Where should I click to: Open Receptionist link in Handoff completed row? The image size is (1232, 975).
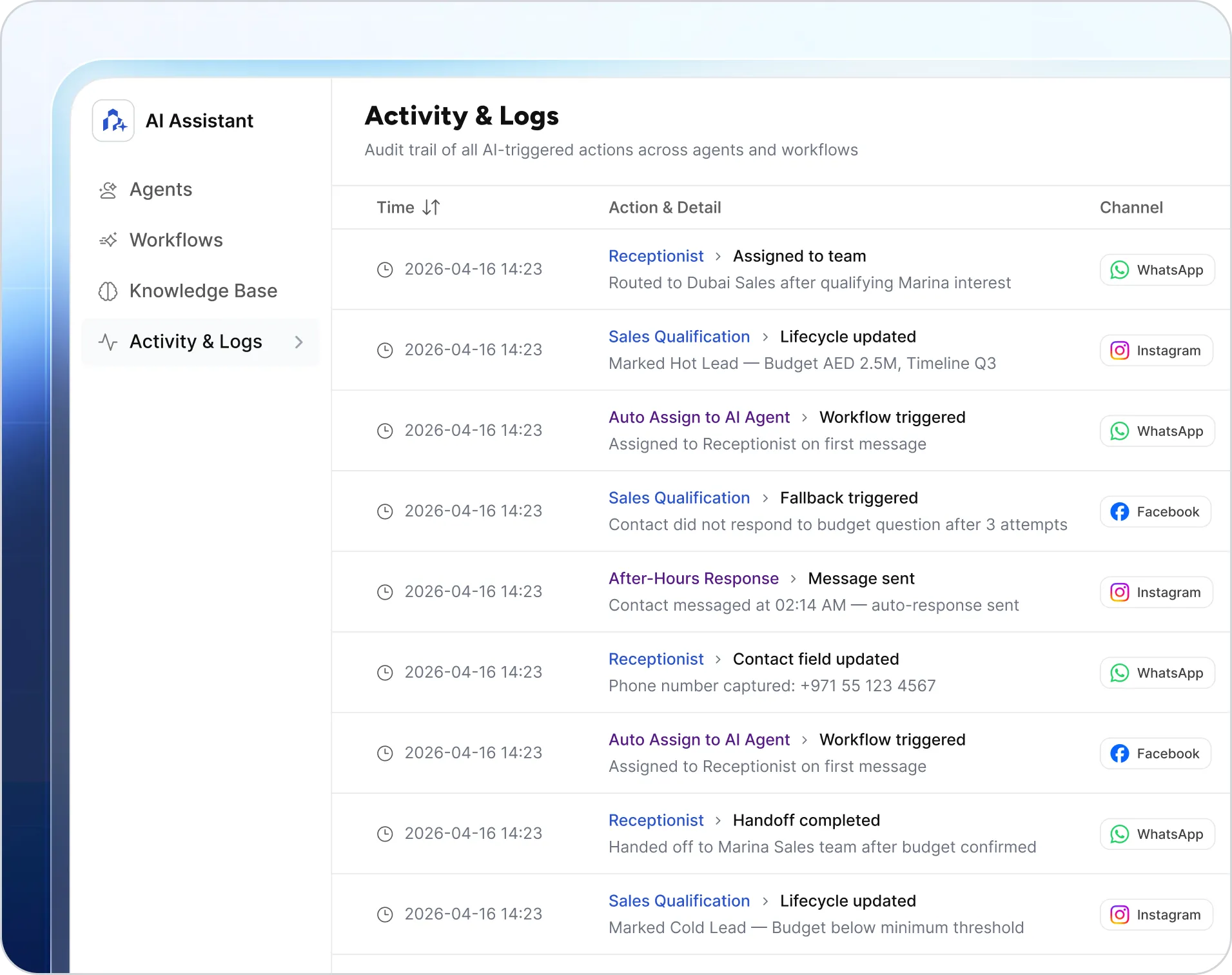pyautogui.click(x=656, y=820)
